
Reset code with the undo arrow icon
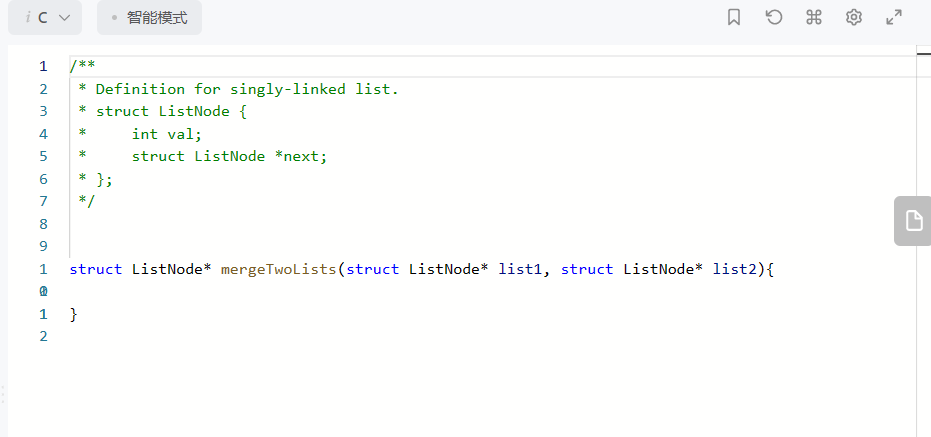tap(774, 17)
